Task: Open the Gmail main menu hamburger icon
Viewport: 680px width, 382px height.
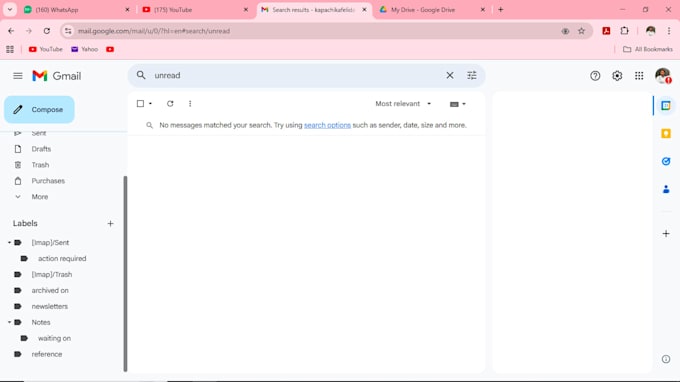Action: [18, 76]
